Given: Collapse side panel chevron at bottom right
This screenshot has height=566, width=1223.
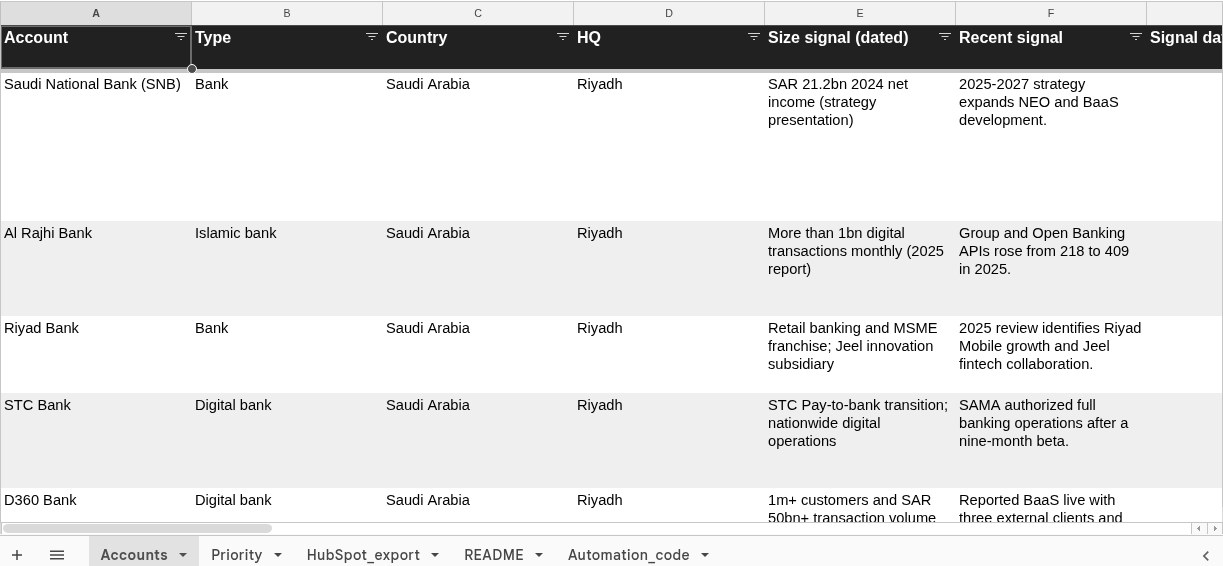Looking at the screenshot, I should 1206,556.
